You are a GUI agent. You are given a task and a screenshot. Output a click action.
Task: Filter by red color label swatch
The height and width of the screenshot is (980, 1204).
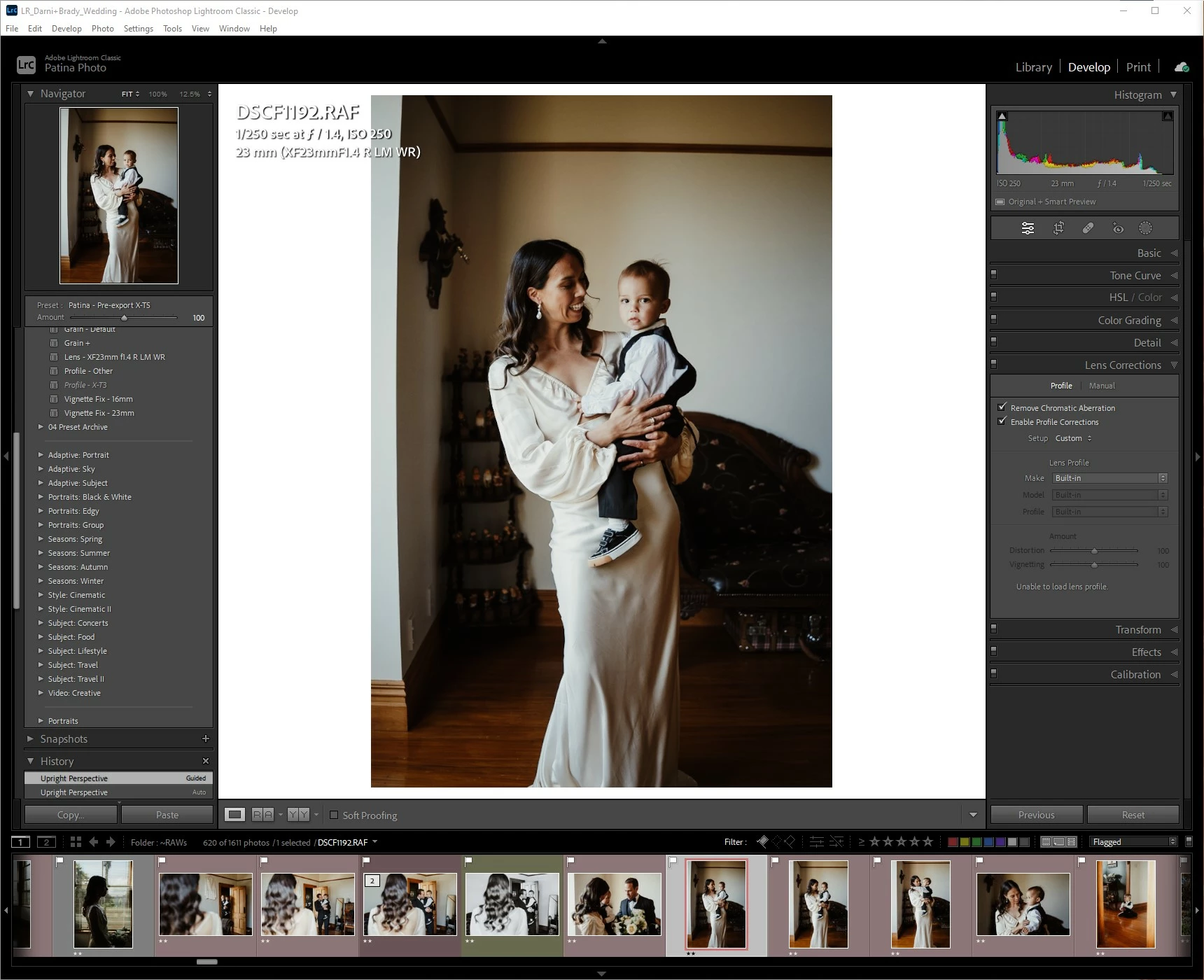pos(953,841)
